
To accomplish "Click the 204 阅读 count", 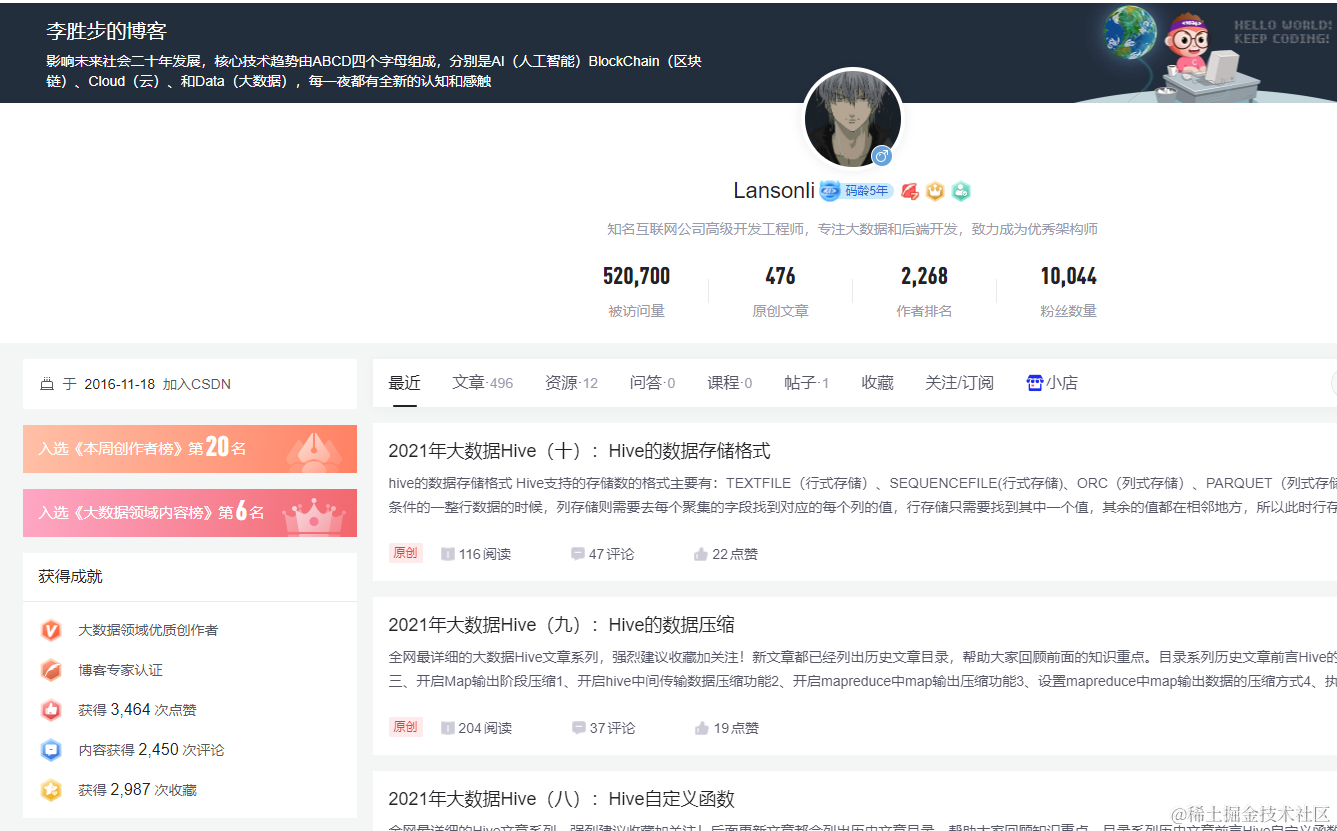I will 485,728.
